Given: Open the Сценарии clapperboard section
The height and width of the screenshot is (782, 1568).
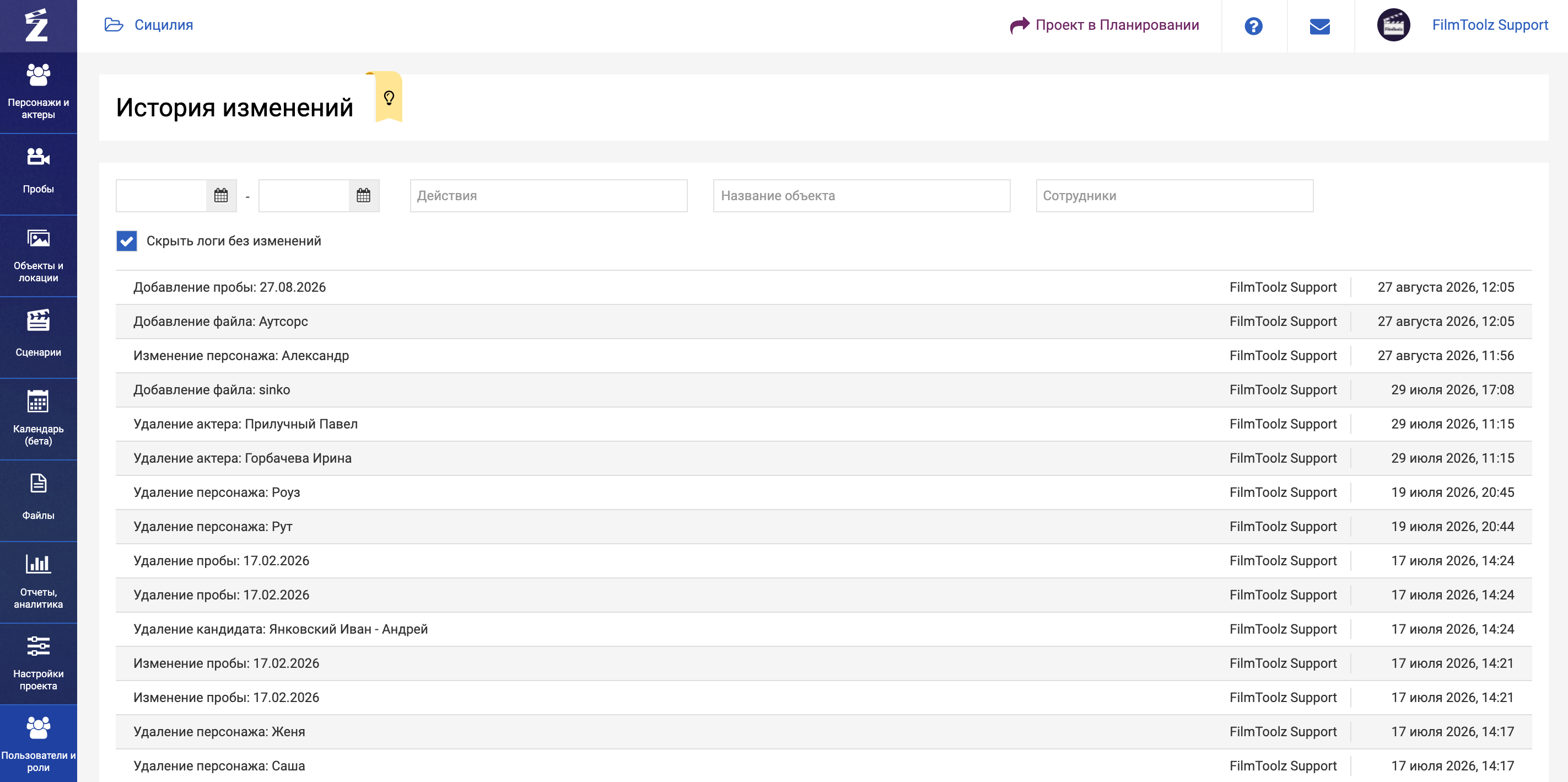Looking at the screenshot, I should tap(39, 338).
